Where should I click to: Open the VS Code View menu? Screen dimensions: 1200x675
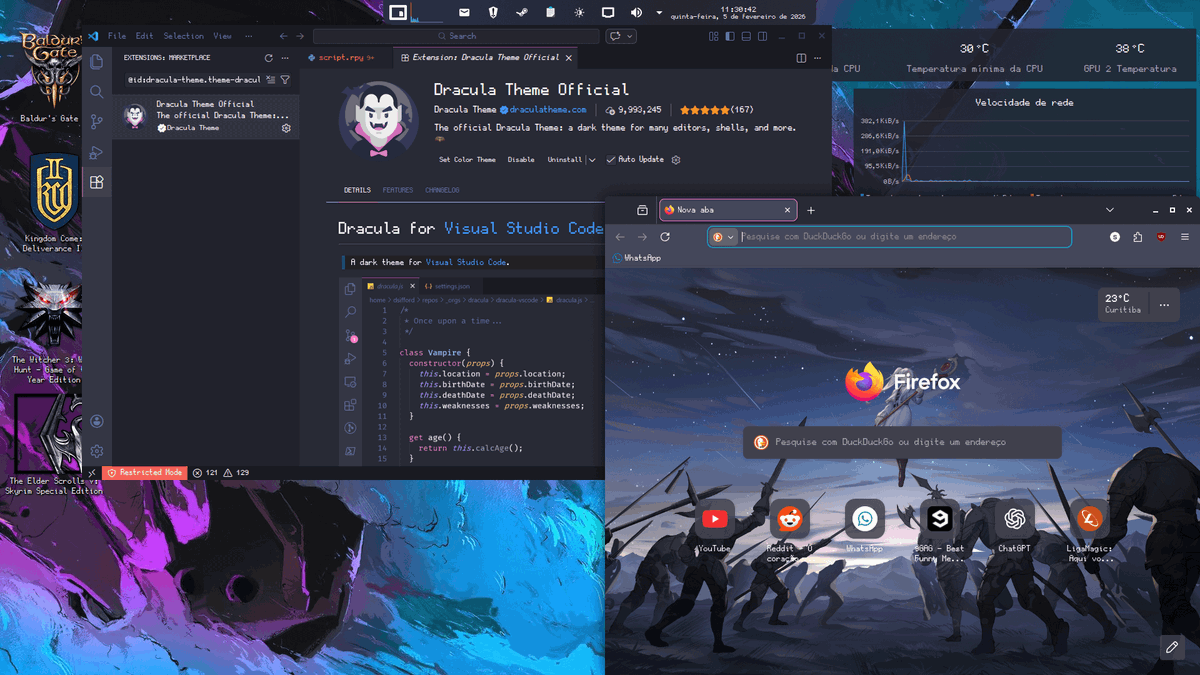coord(222,36)
